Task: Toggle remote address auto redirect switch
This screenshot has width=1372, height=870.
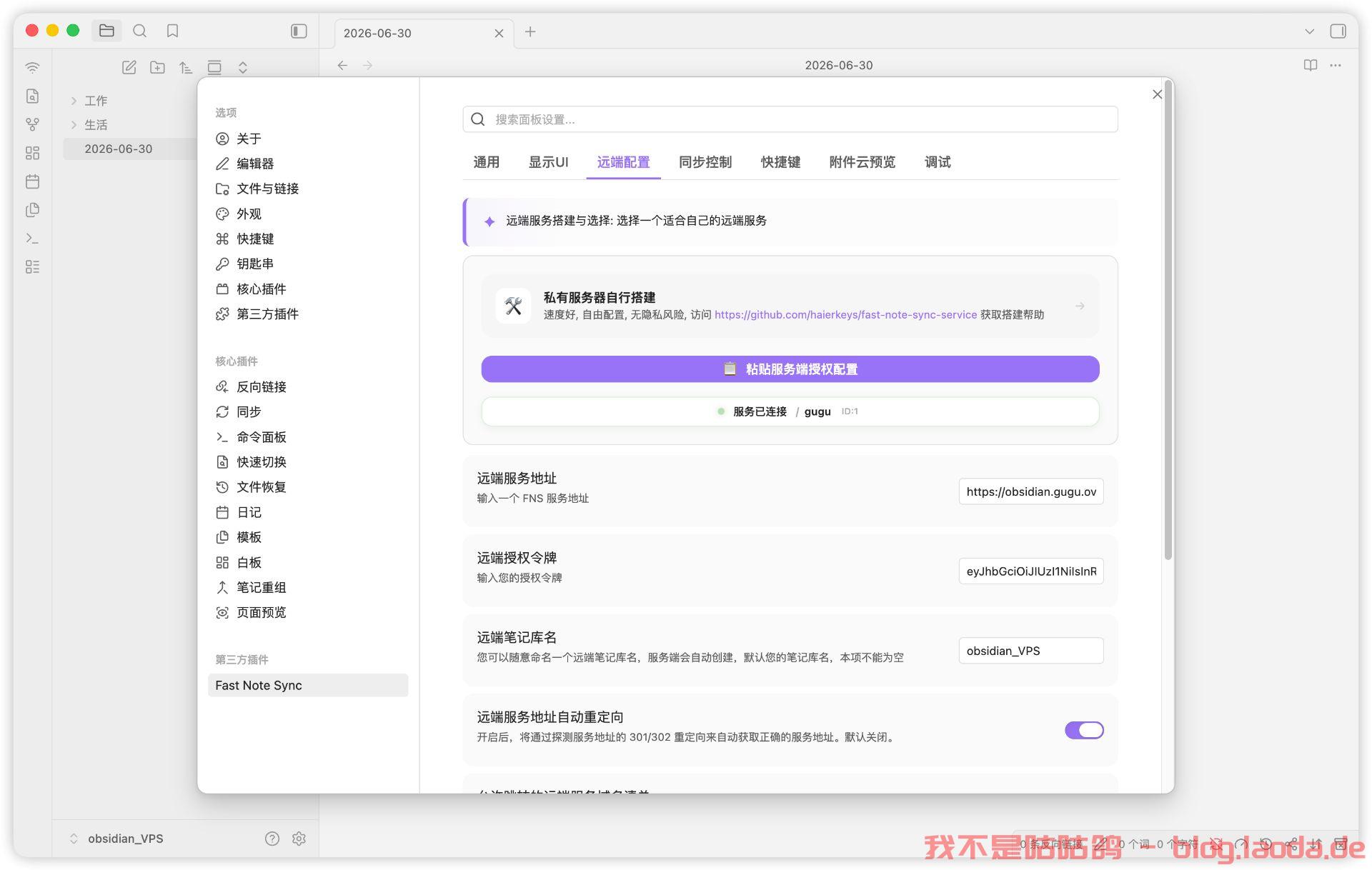Action: click(x=1084, y=730)
